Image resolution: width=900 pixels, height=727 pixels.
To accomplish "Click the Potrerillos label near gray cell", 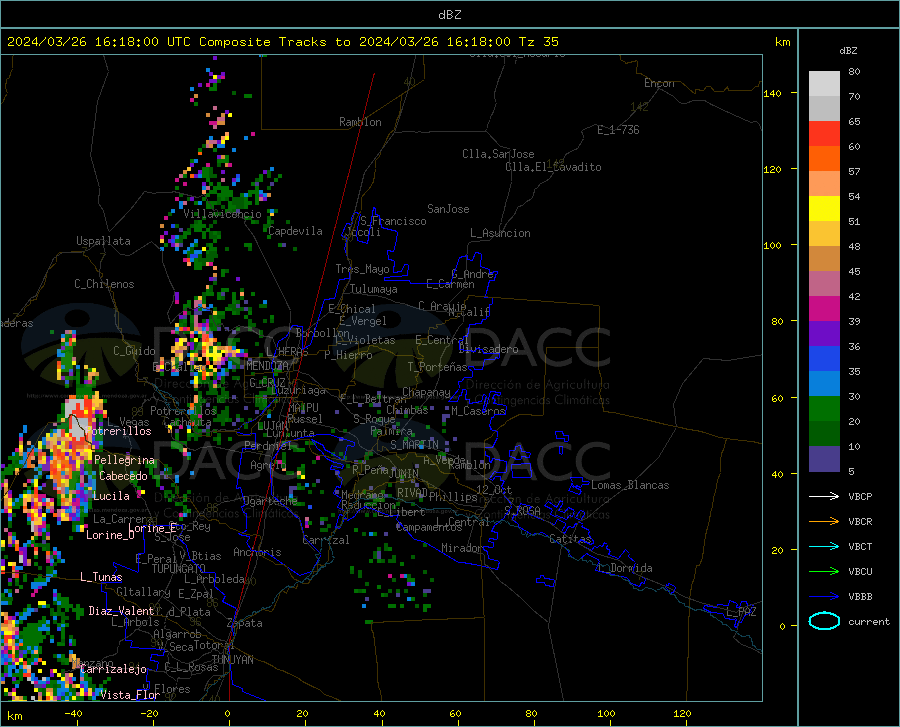I will click(x=121, y=431).
